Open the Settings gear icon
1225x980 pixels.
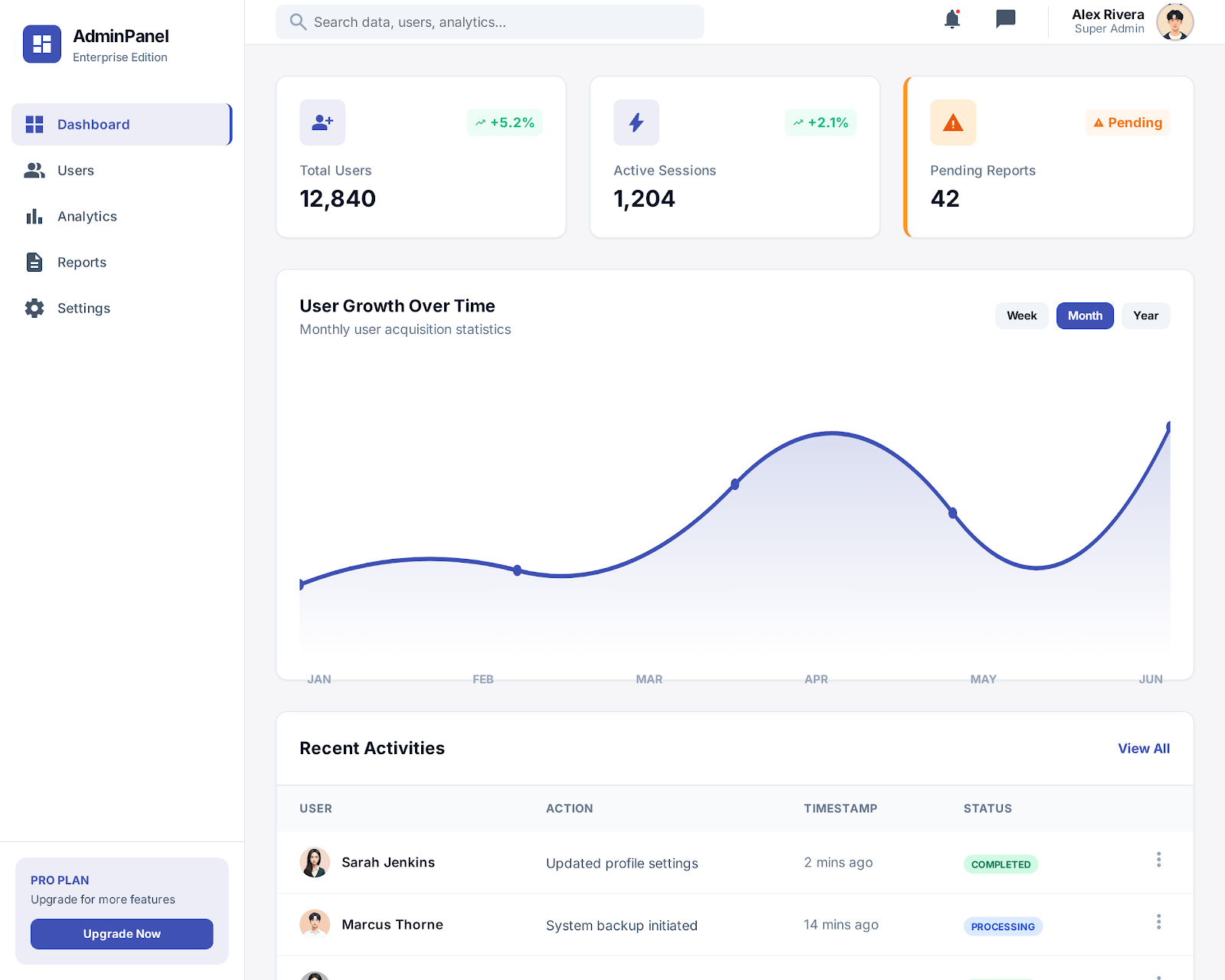click(34, 308)
